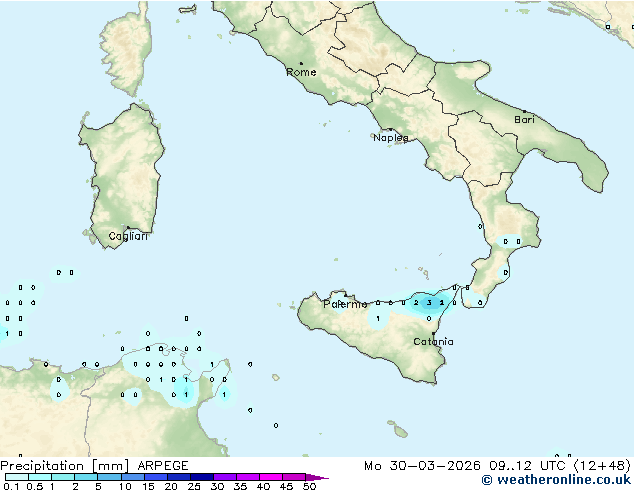Click the dark navy 25–30 legend swatch

pos(202,477)
